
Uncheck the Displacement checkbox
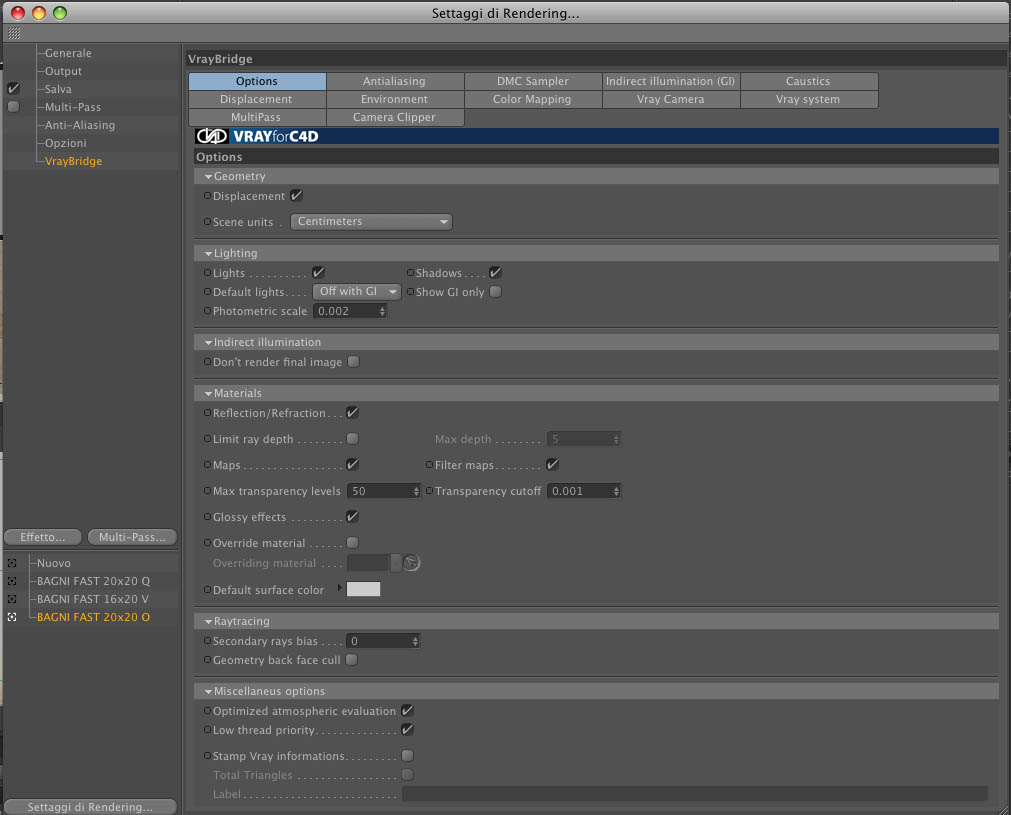click(297, 195)
